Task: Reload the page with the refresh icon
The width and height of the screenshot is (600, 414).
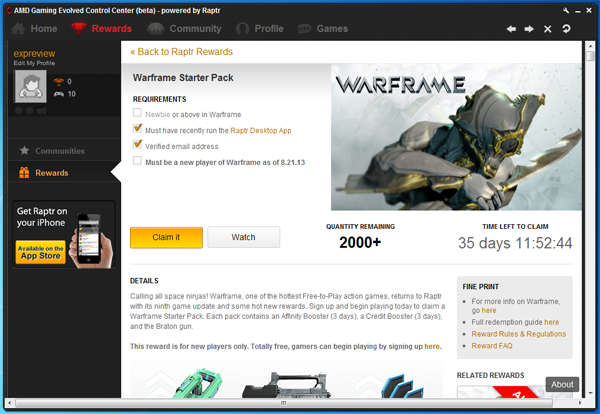Action: tap(566, 29)
